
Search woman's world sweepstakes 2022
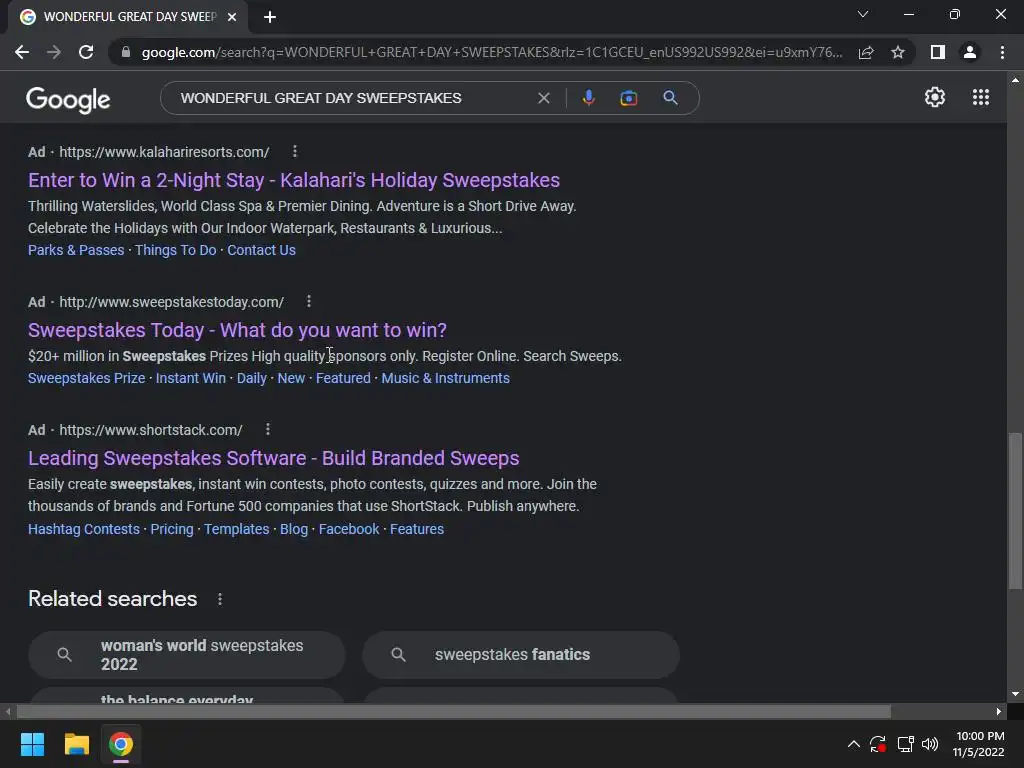pyautogui.click(x=187, y=654)
